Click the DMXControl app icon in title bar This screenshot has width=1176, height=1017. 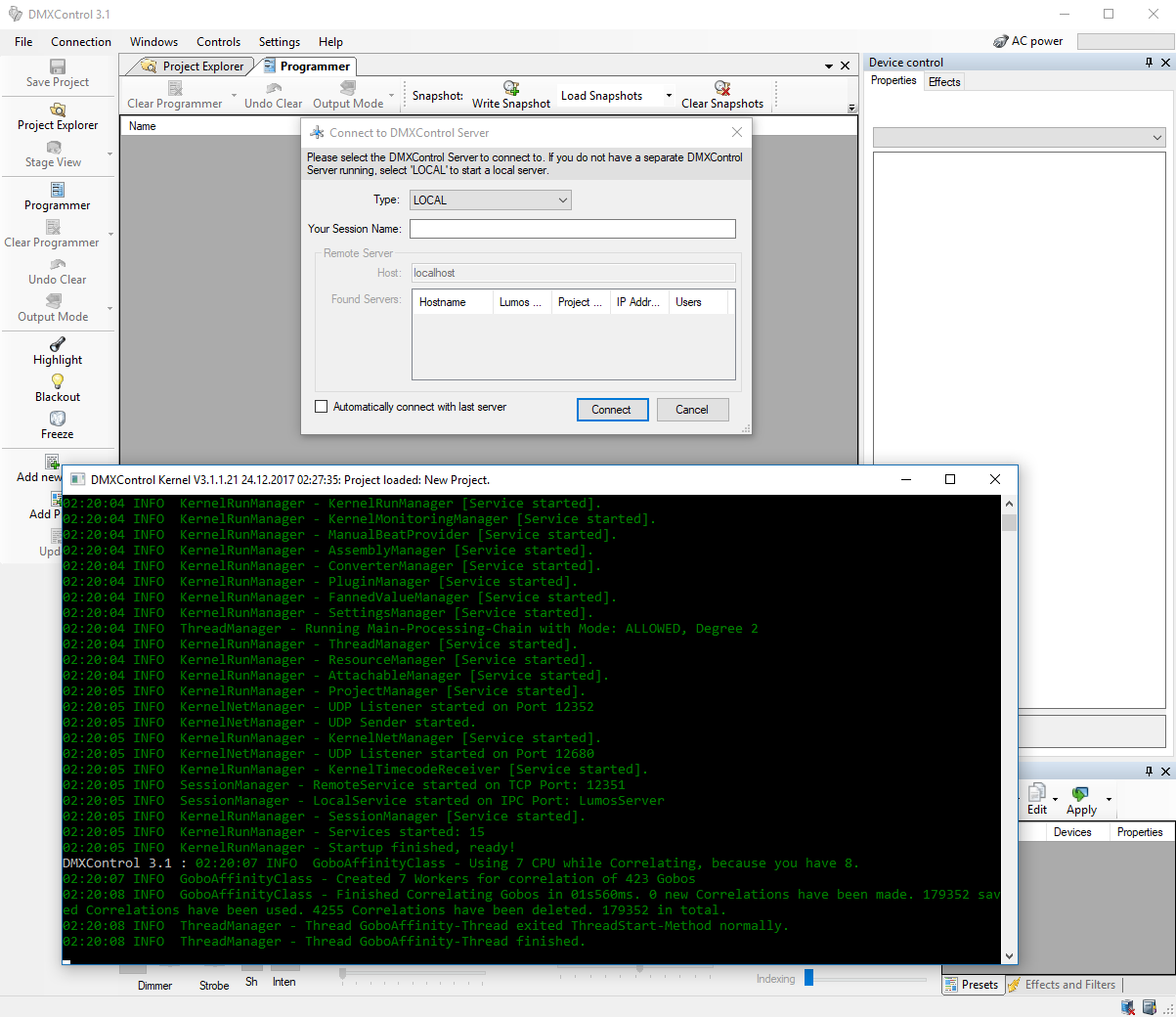[x=15, y=15]
